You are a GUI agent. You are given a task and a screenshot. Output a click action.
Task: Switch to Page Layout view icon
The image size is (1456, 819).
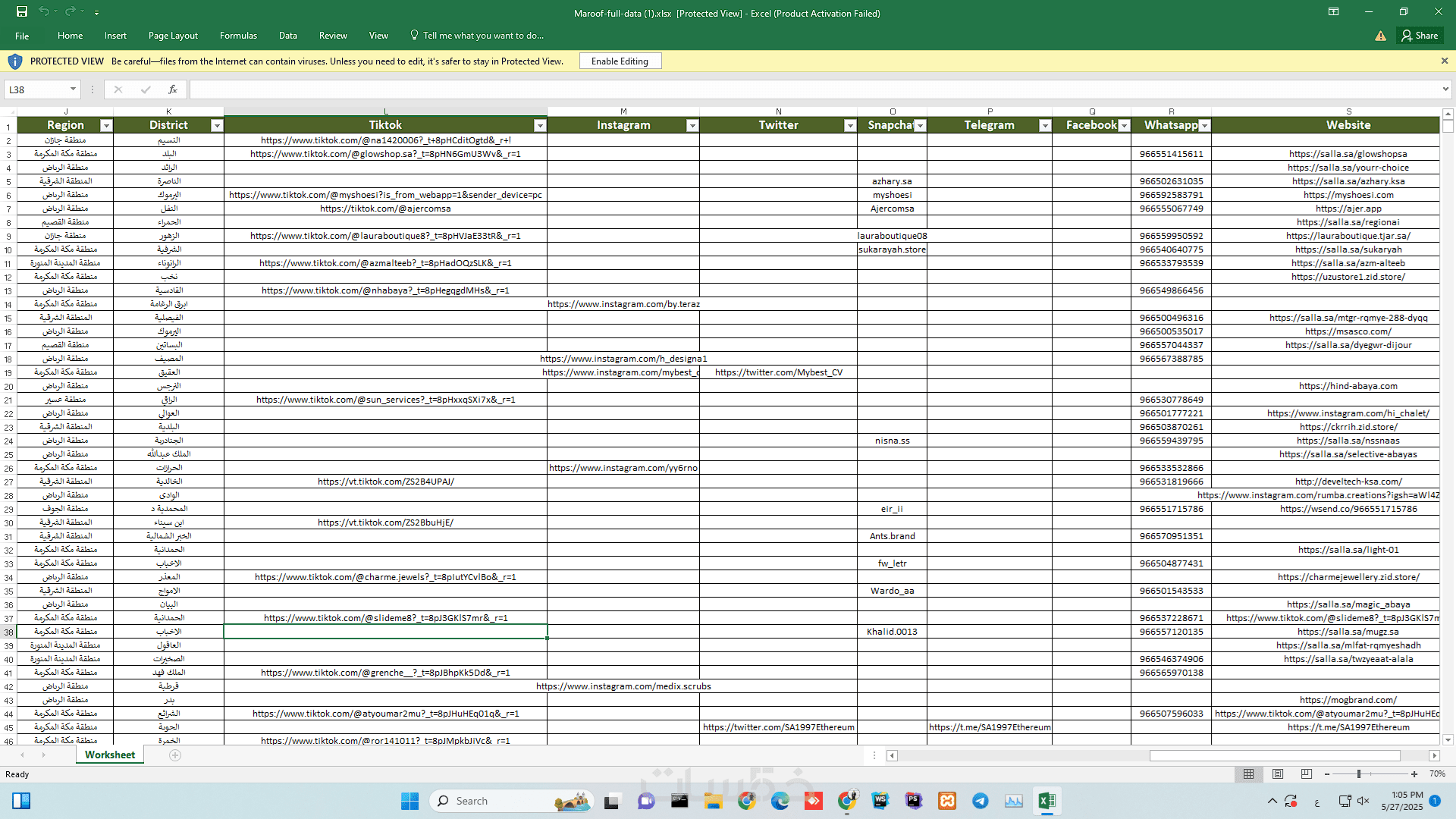click(x=1278, y=774)
